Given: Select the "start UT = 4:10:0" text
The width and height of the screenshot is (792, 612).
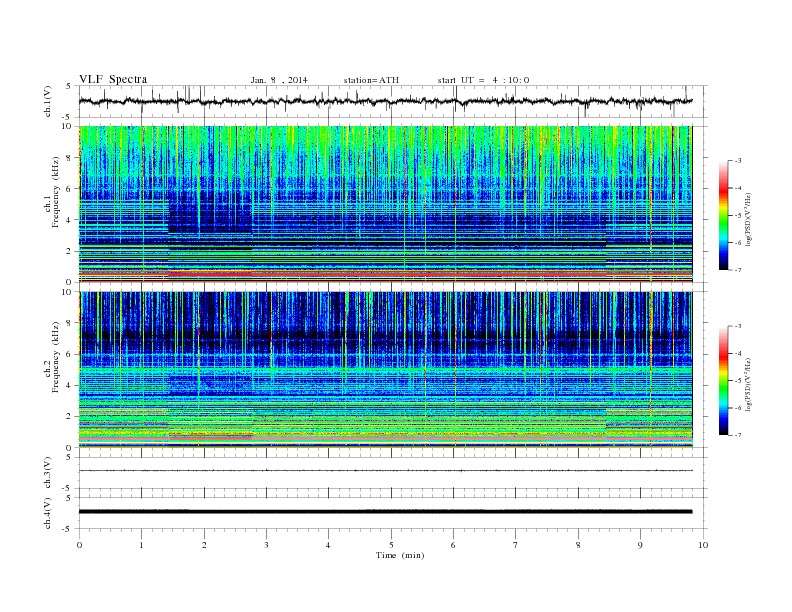Looking at the screenshot, I should pyautogui.click(x=483, y=80).
